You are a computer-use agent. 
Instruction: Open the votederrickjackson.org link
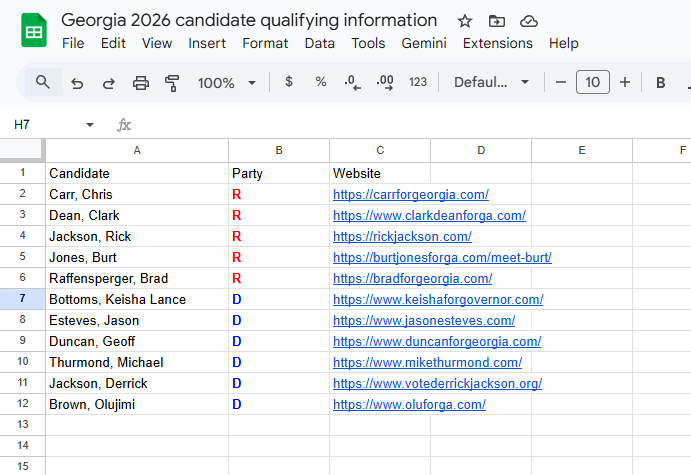[437, 383]
